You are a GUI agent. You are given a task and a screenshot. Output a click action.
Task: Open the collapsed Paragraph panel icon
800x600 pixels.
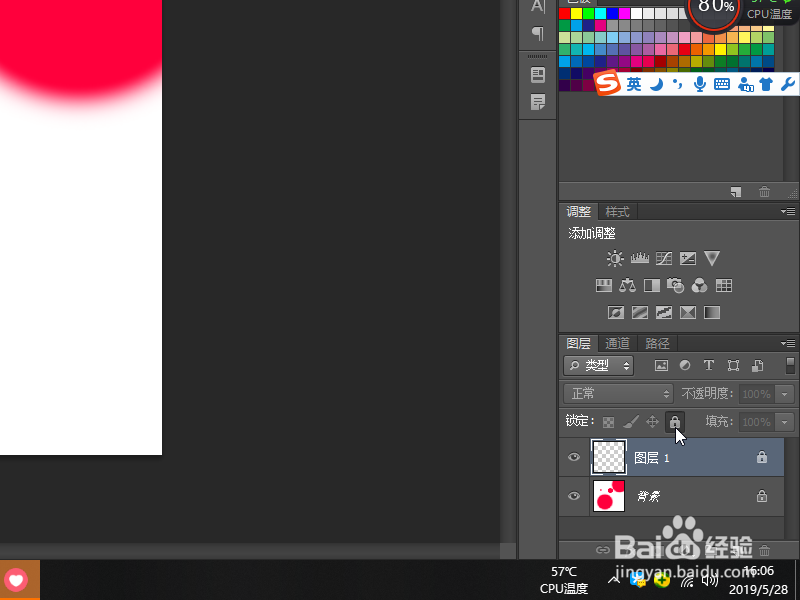(x=538, y=34)
